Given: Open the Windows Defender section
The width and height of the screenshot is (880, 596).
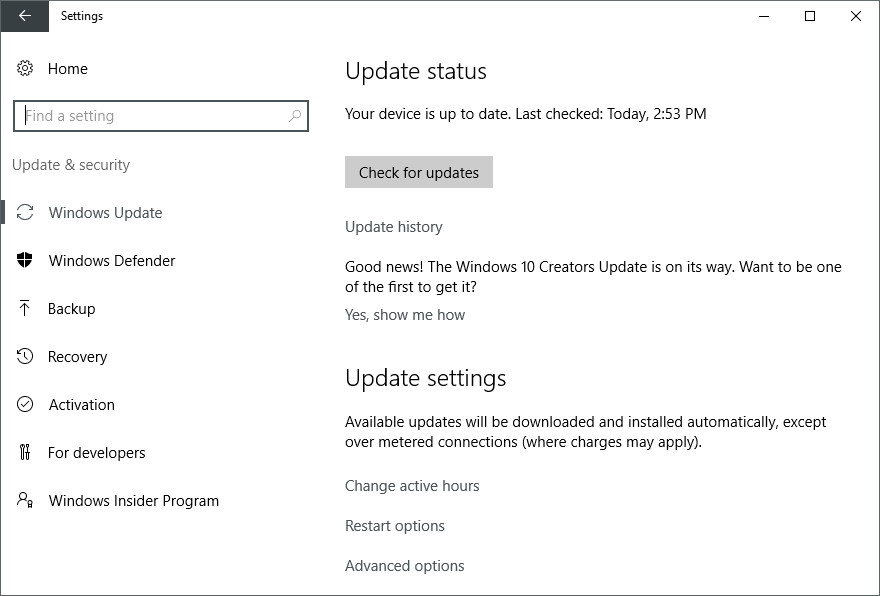Looking at the screenshot, I should pos(112,260).
